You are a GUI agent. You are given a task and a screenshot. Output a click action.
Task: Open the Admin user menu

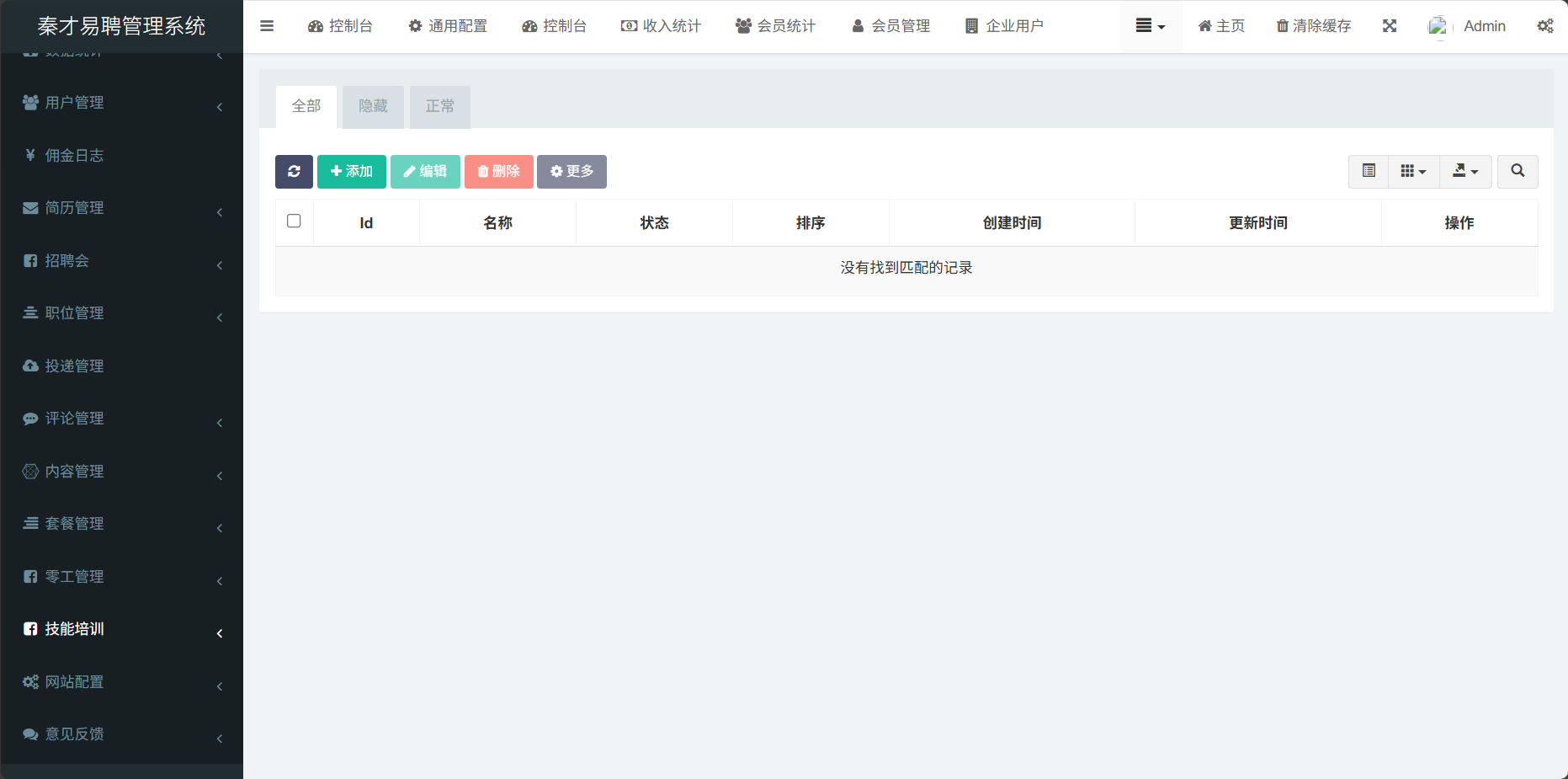click(x=1467, y=26)
